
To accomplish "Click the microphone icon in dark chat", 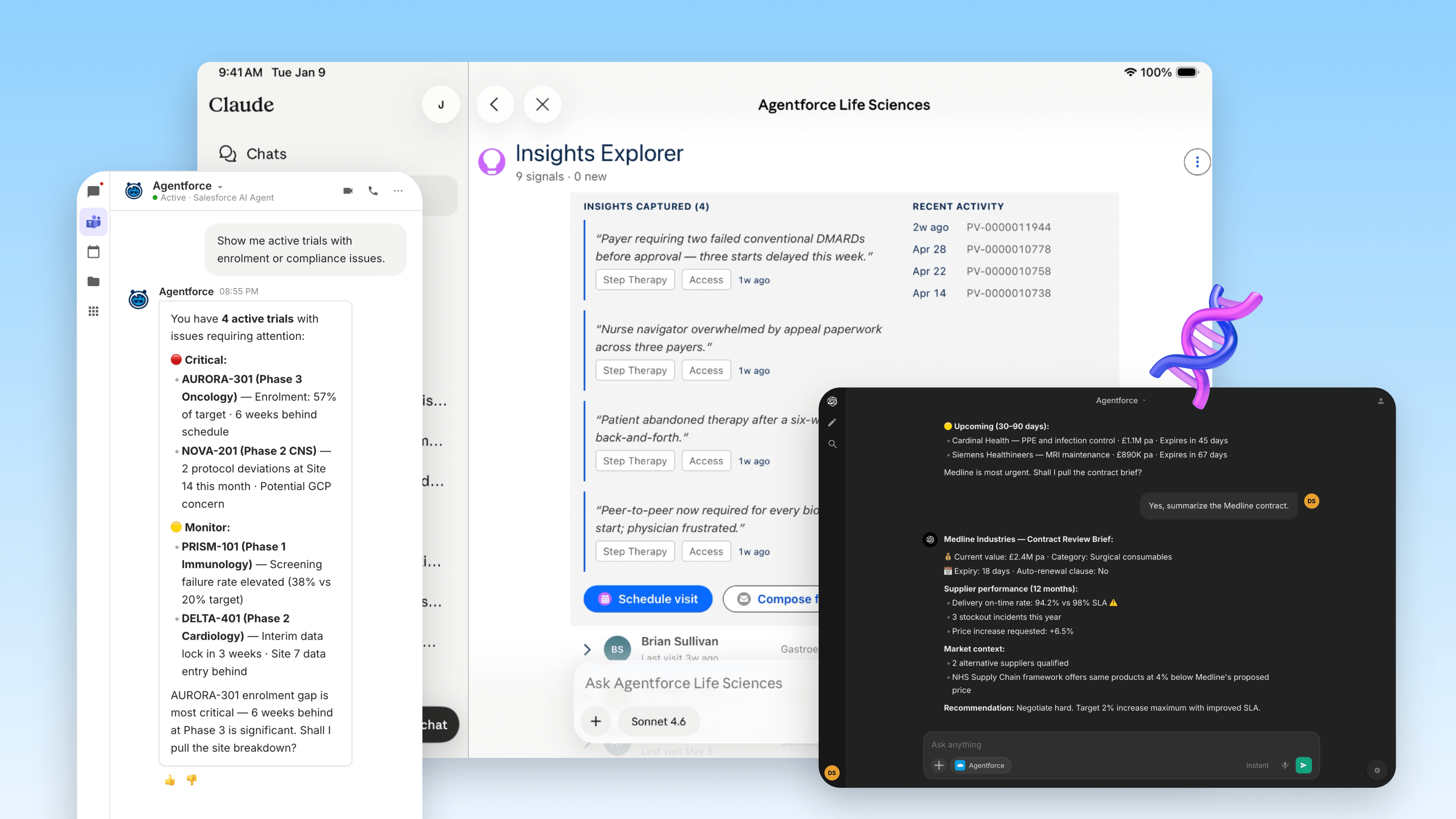I will click(1285, 765).
